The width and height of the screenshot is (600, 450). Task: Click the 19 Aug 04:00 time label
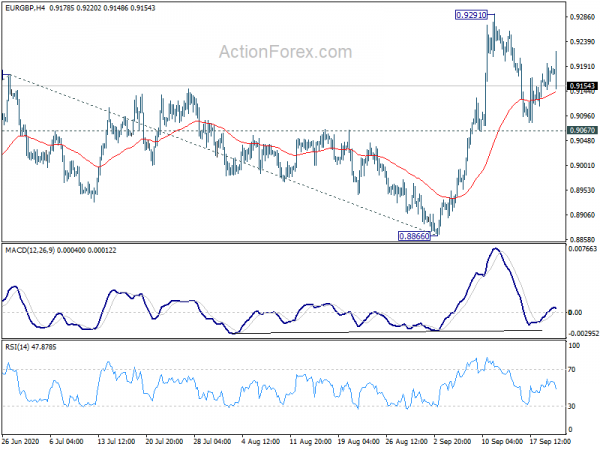tap(359, 441)
